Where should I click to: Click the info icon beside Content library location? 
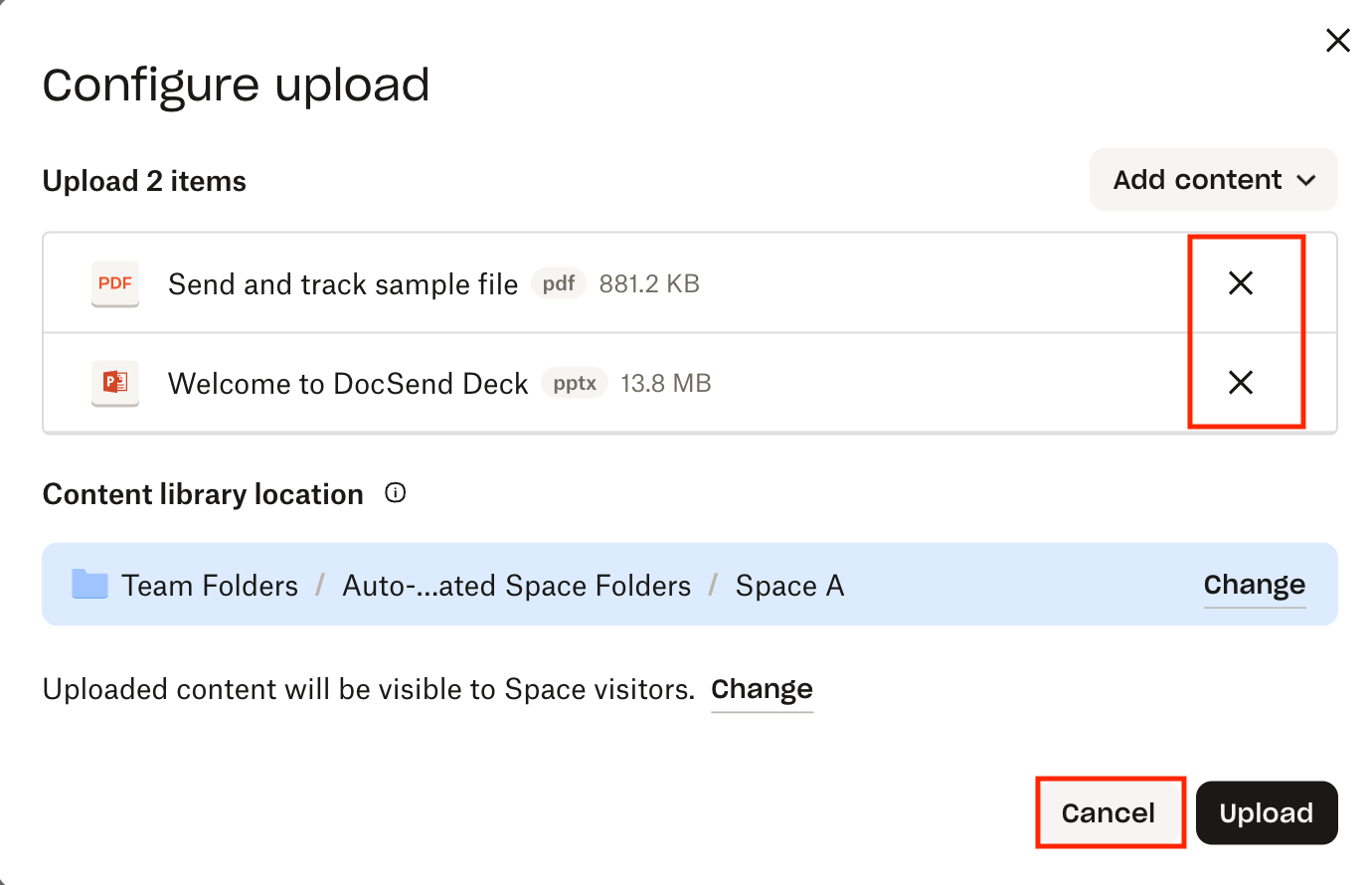[x=396, y=493]
